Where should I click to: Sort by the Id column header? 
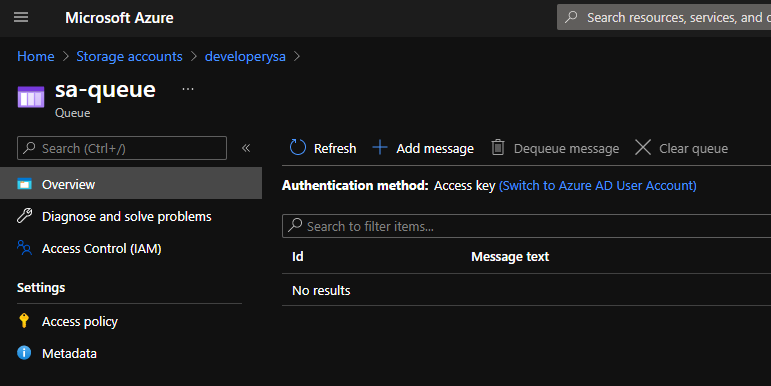[x=297, y=257]
